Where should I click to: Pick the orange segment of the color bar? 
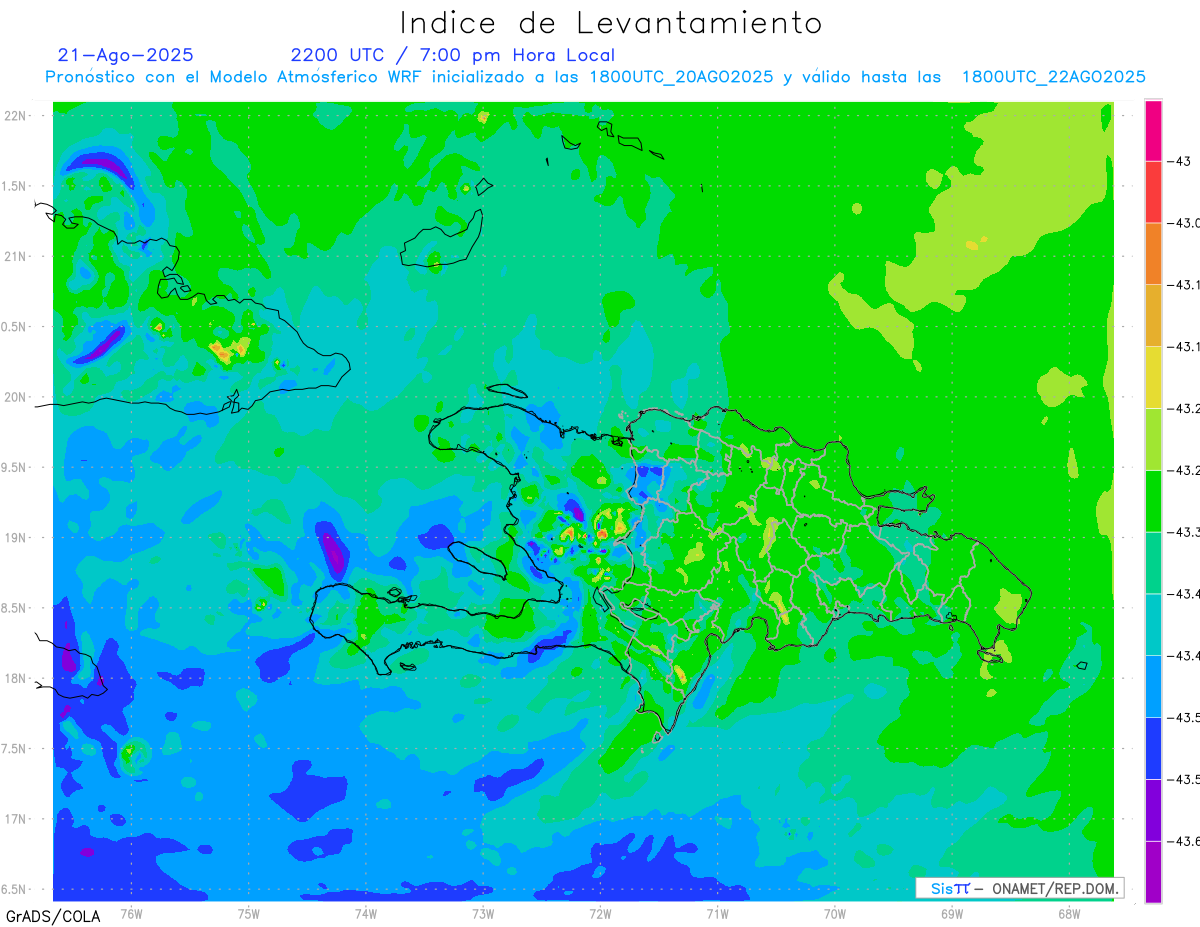click(x=1153, y=253)
